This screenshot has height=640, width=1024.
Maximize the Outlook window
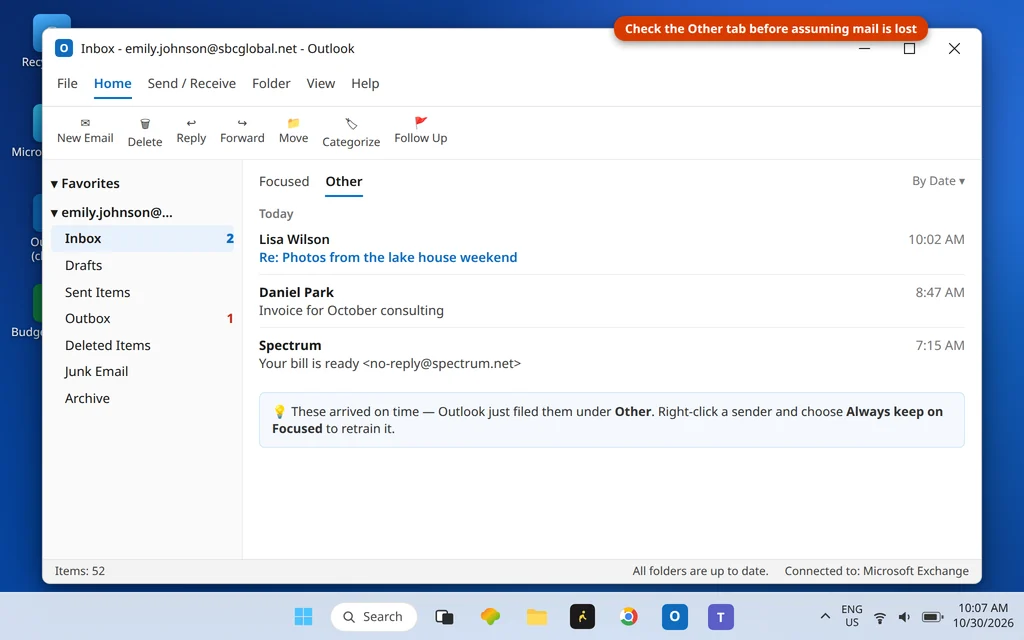point(909,48)
